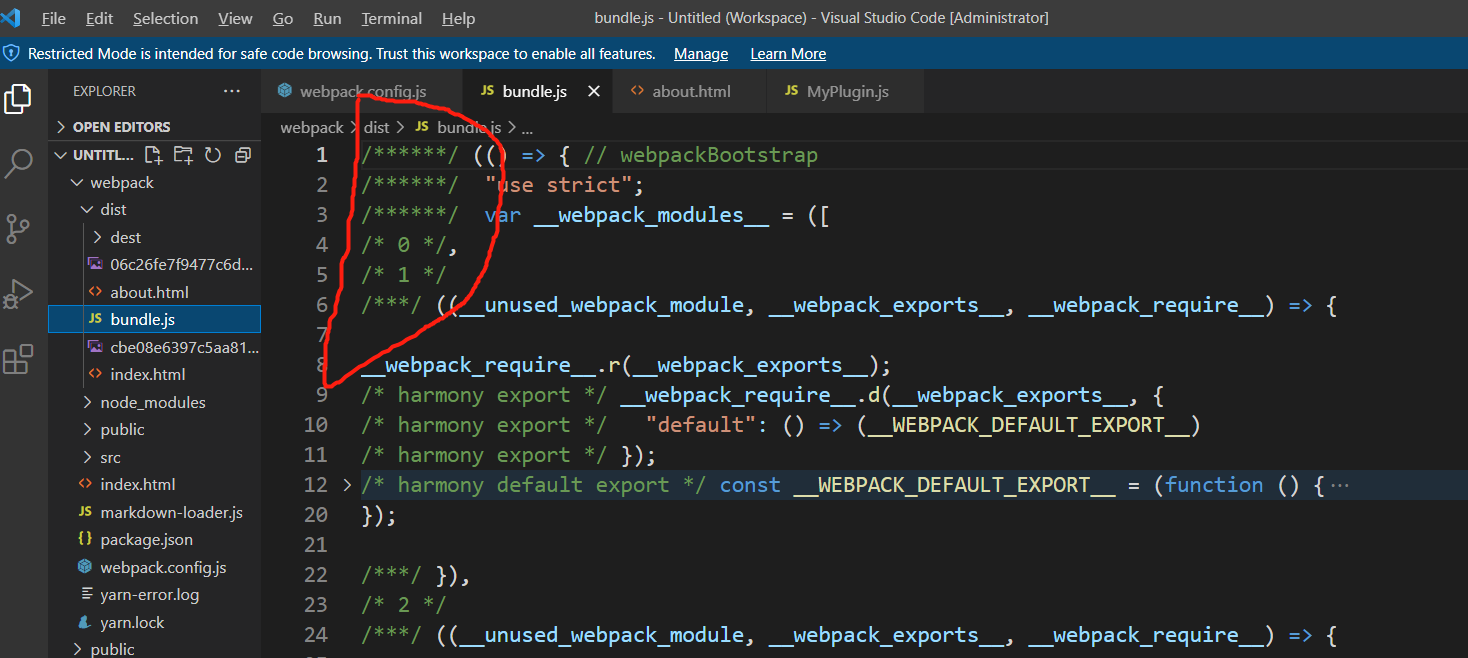Open the Extensions view icon
The width and height of the screenshot is (1468, 658).
[x=19, y=359]
